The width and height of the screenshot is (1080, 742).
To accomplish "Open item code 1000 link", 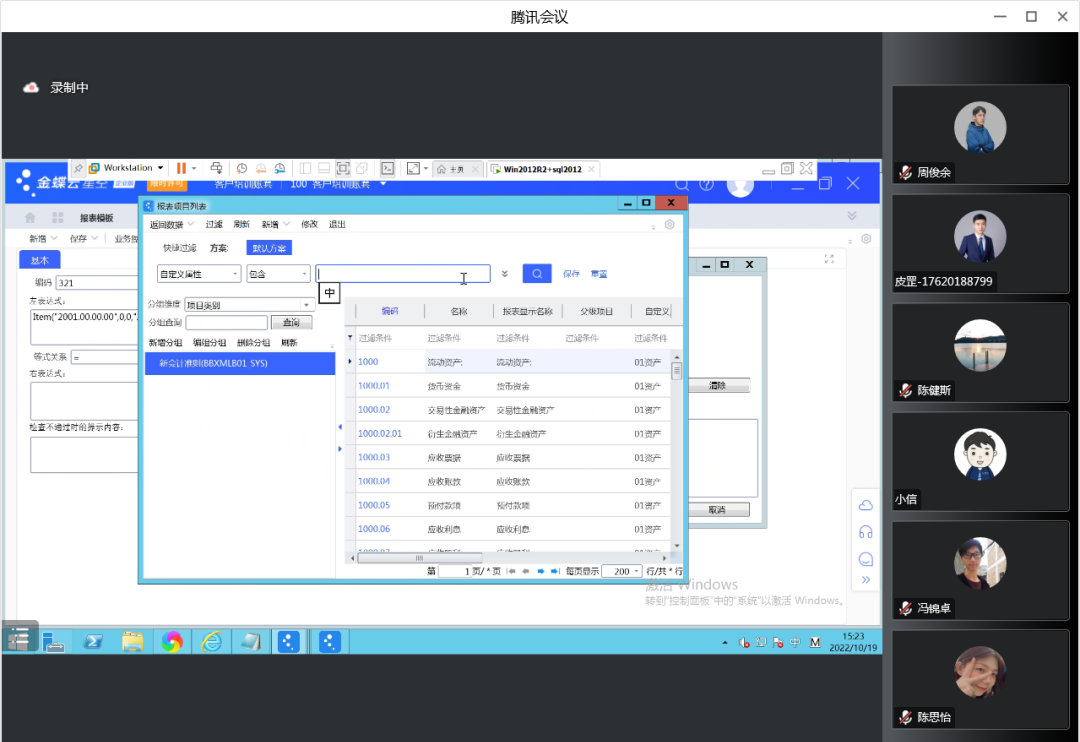I will tap(368, 362).
